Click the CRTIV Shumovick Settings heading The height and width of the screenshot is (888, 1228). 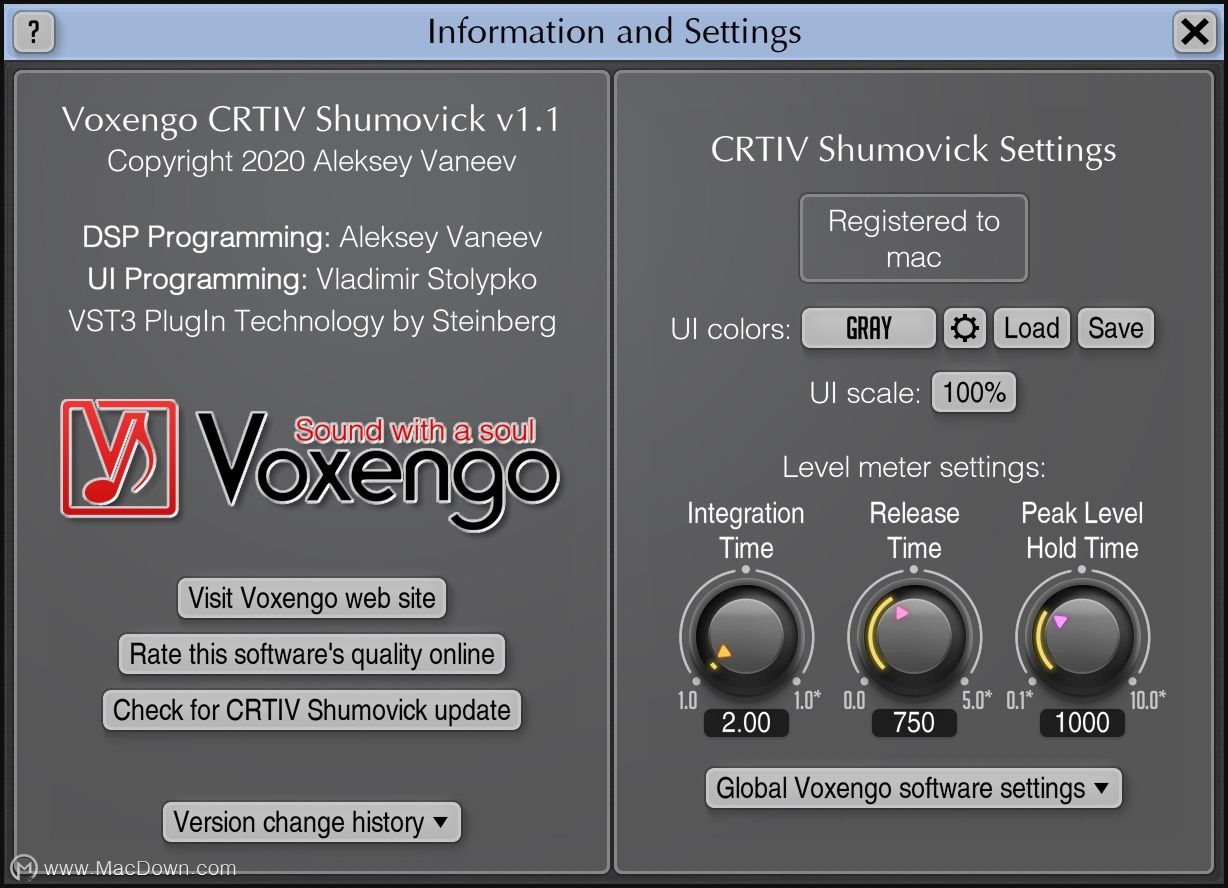coord(914,150)
